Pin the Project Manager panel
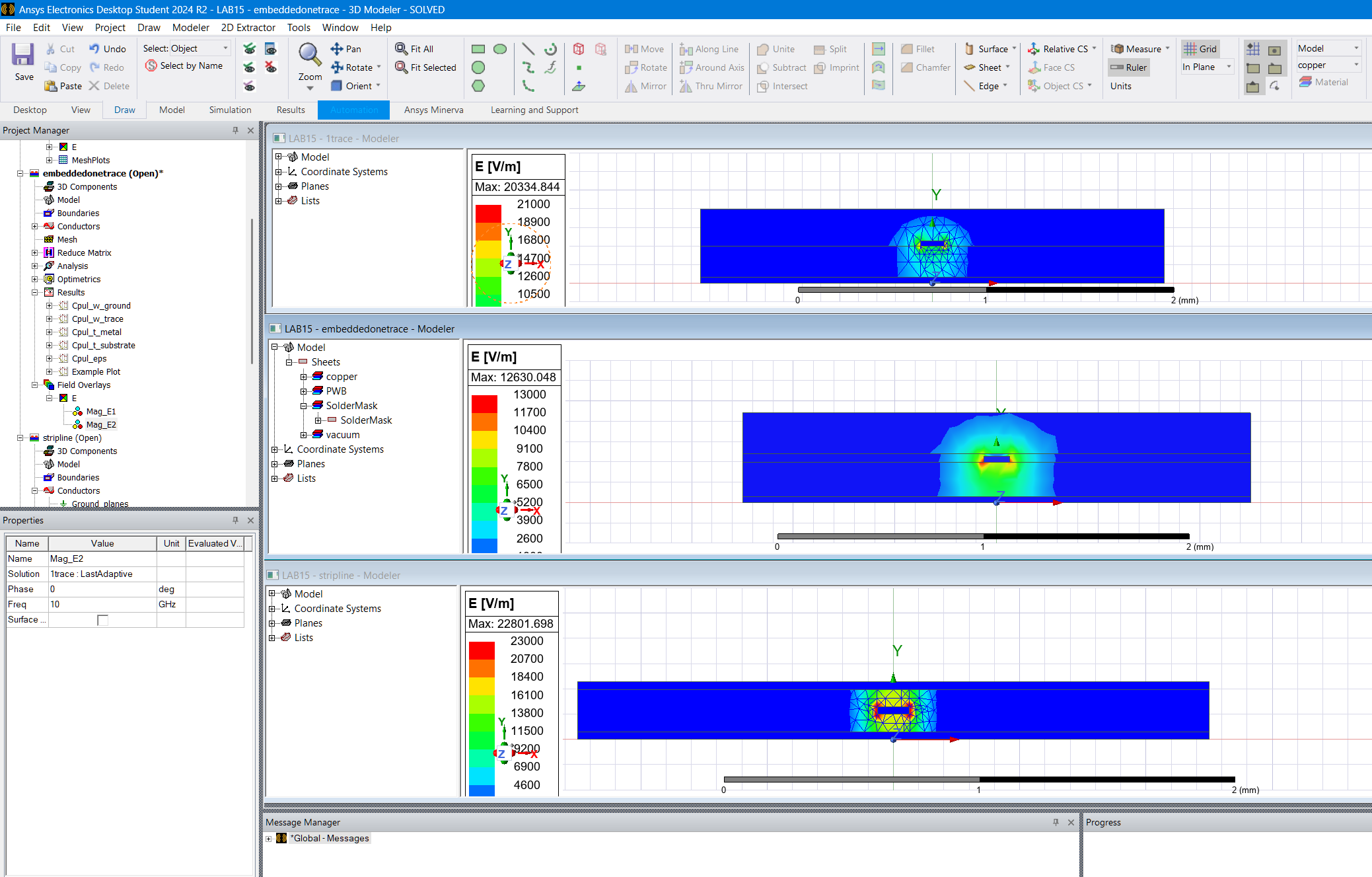Viewport: 1372px width, 877px height. click(235, 130)
